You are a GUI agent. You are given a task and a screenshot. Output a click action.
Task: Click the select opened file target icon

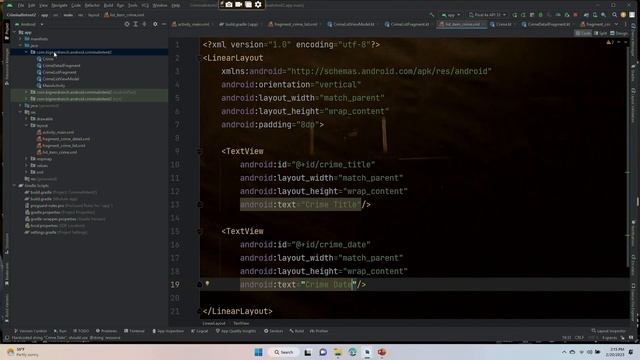(x=127, y=24)
